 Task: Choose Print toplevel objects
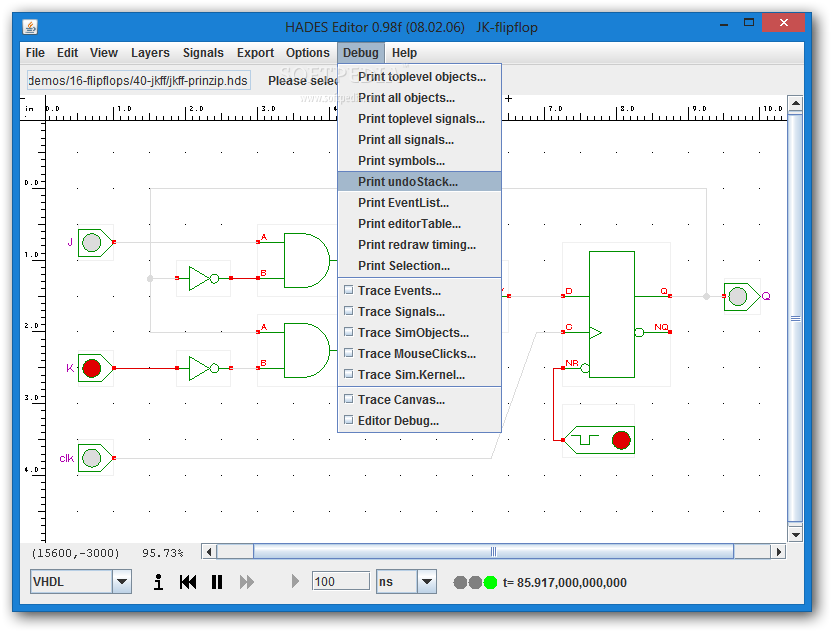tap(419, 77)
